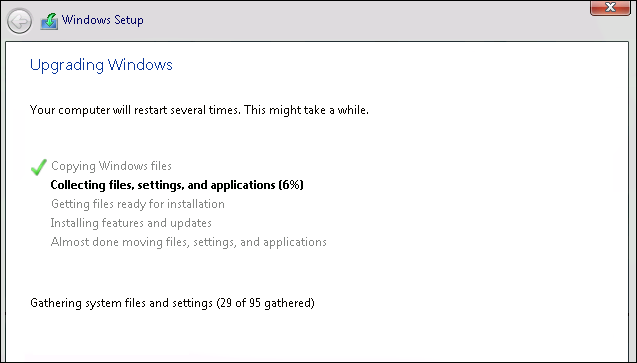This screenshot has width=637, height=363.
Task: Click the (29 of 95 gathered) counter
Action: pyautogui.click(x=266, y=303)
